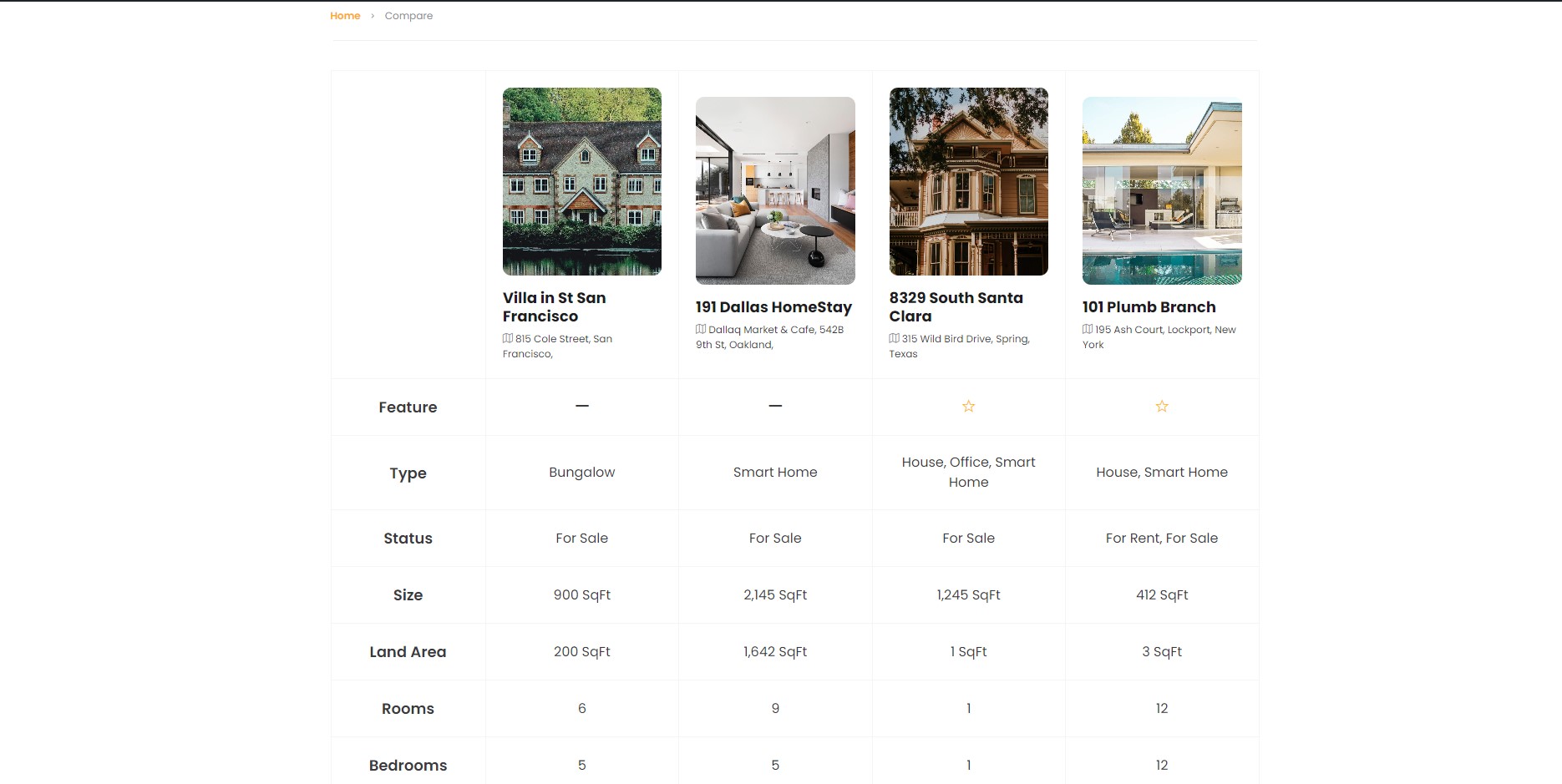Click map icon beside Dallaq Market address
This screenshot has height=784, width=1562.
click(x=701, y=329)
